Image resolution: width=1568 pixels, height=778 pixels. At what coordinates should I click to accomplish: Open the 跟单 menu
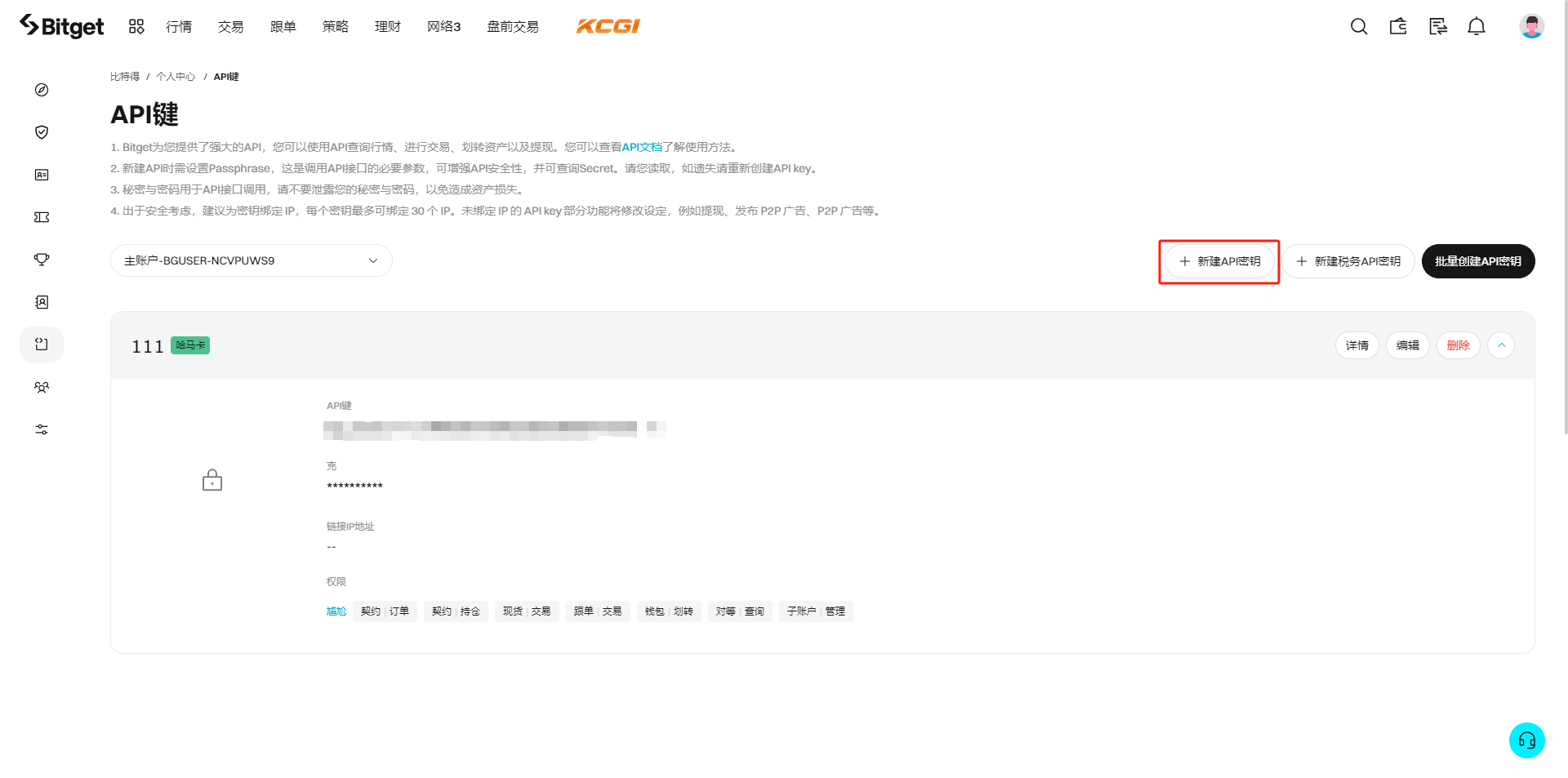(x=283, y=26)
